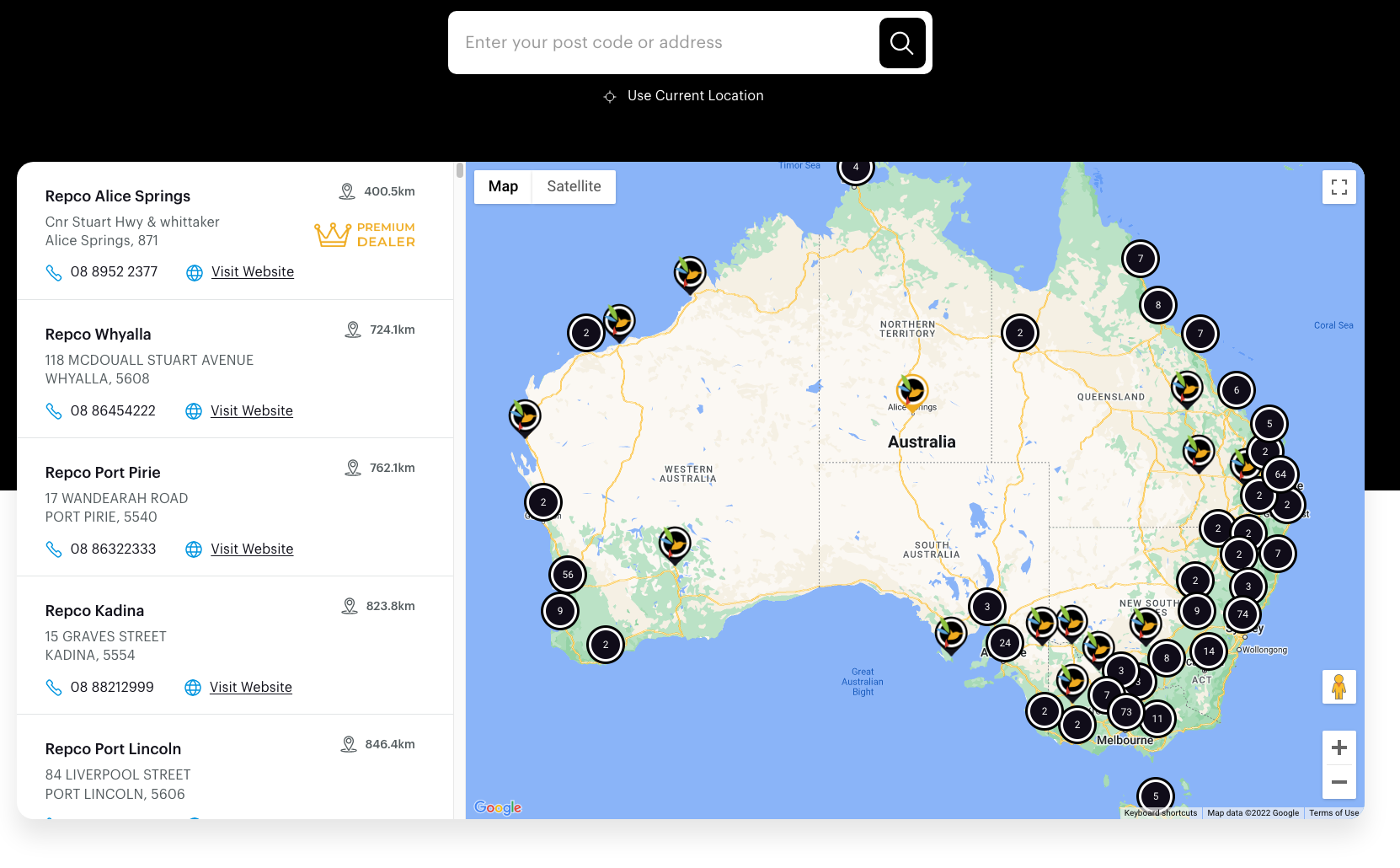Viewport: 1400px width, 868px height.
Task: Click phone icon for Repco Whyalla
Action: click(x=54, y=411)
